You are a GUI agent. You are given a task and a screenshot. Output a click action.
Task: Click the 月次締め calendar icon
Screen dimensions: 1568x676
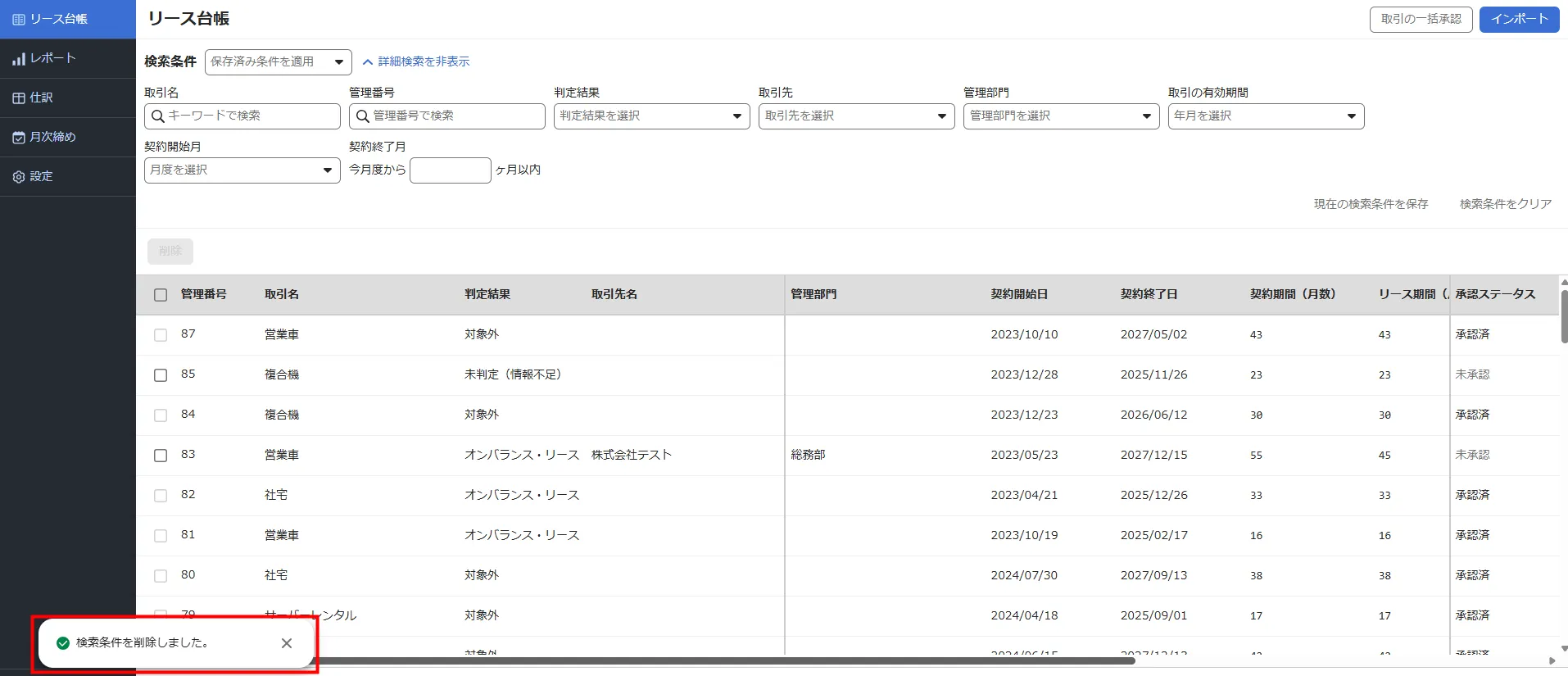[x=18, y=138]
